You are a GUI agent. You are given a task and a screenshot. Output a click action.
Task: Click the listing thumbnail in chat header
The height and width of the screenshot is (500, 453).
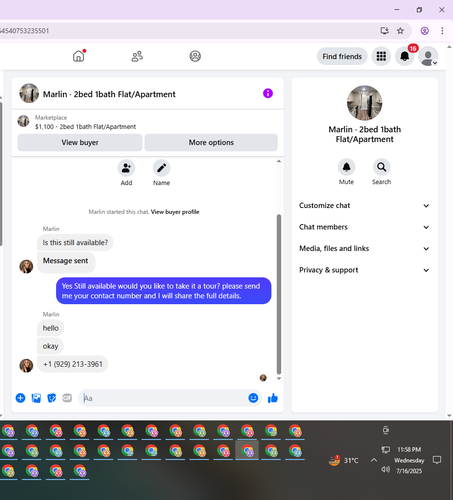pyautogui.click(x=29, y=93)
